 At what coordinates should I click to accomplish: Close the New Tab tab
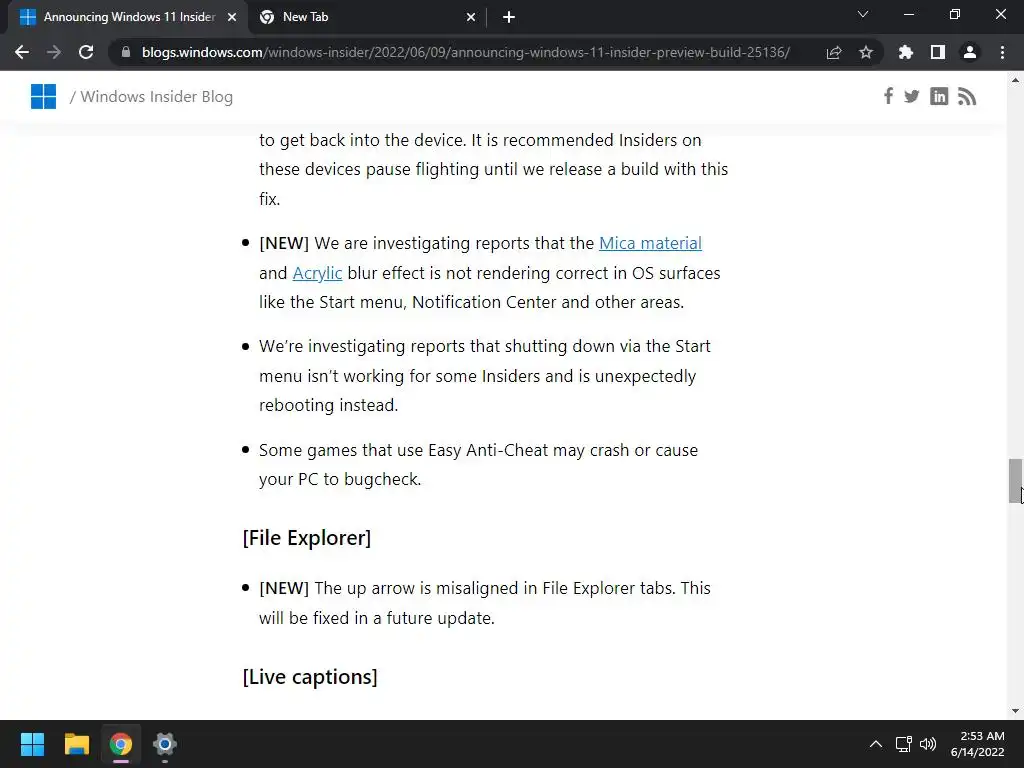(x=471, y=17)
